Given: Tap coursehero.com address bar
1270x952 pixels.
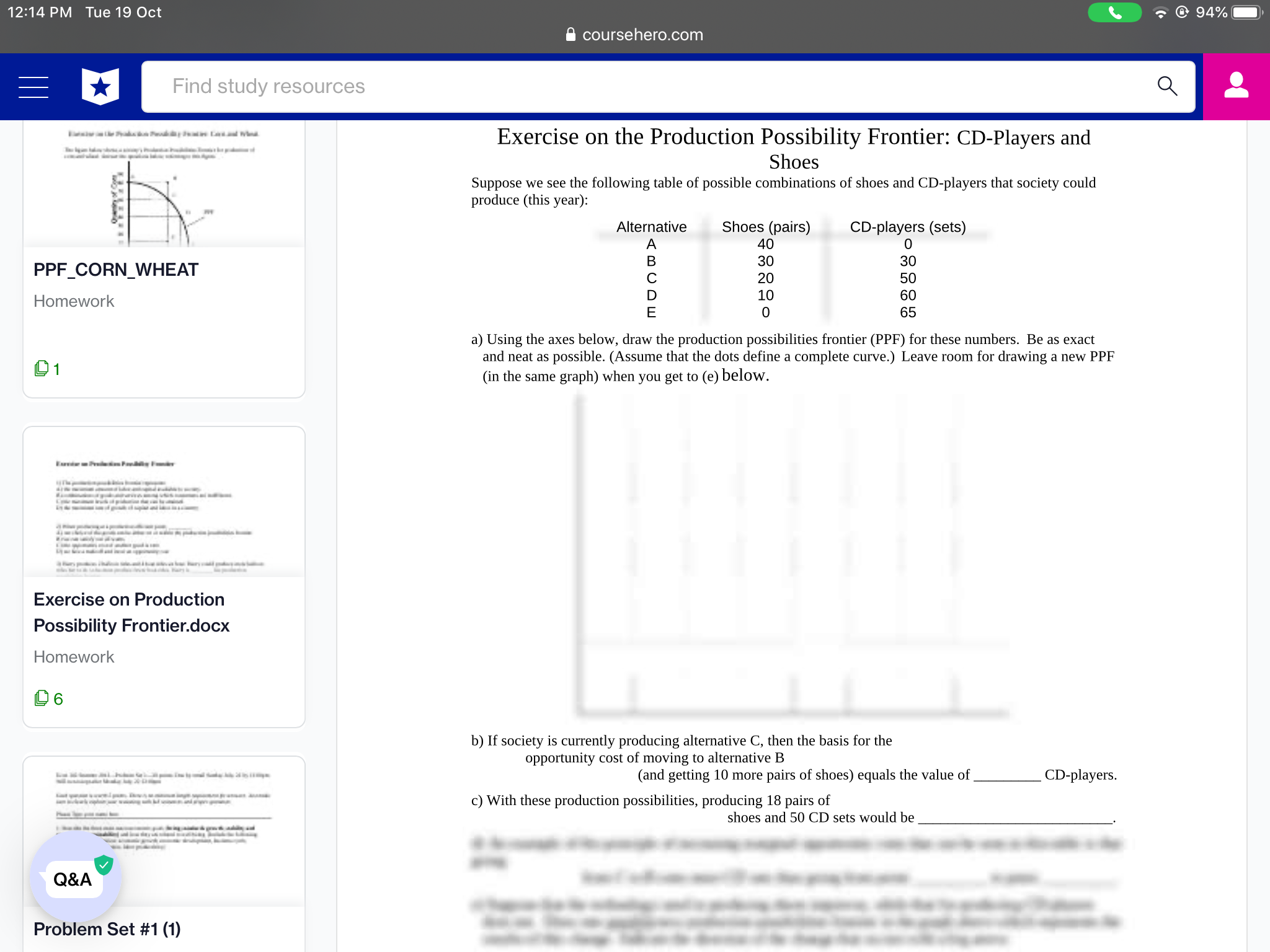Looking at the screenshot, I should (x=642, y=35).
